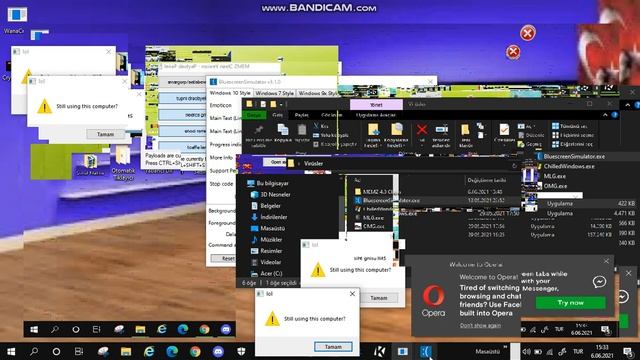Image resolution: width=640 pixels, height=360 pixels.
Task: Pin to quick access ribbon icon
Action: coord(258,136)
